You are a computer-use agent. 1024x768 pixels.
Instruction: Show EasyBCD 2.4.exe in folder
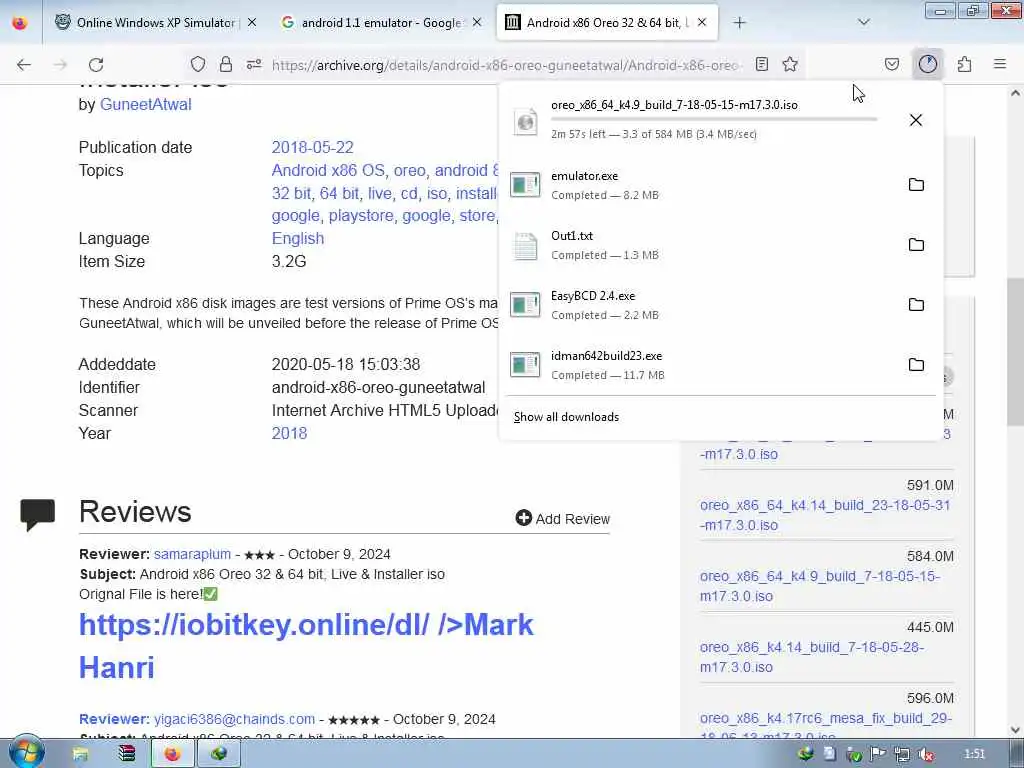(916, 305)
